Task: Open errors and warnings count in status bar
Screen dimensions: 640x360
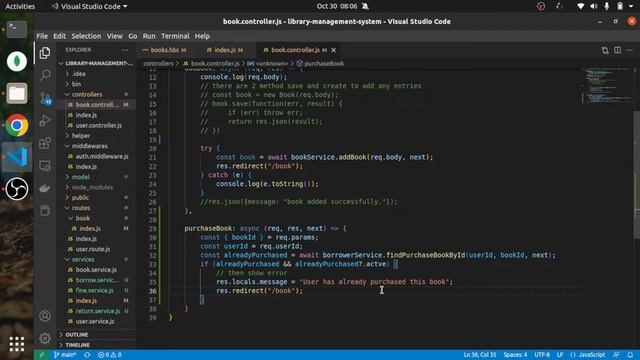Action: click(110, 355)
